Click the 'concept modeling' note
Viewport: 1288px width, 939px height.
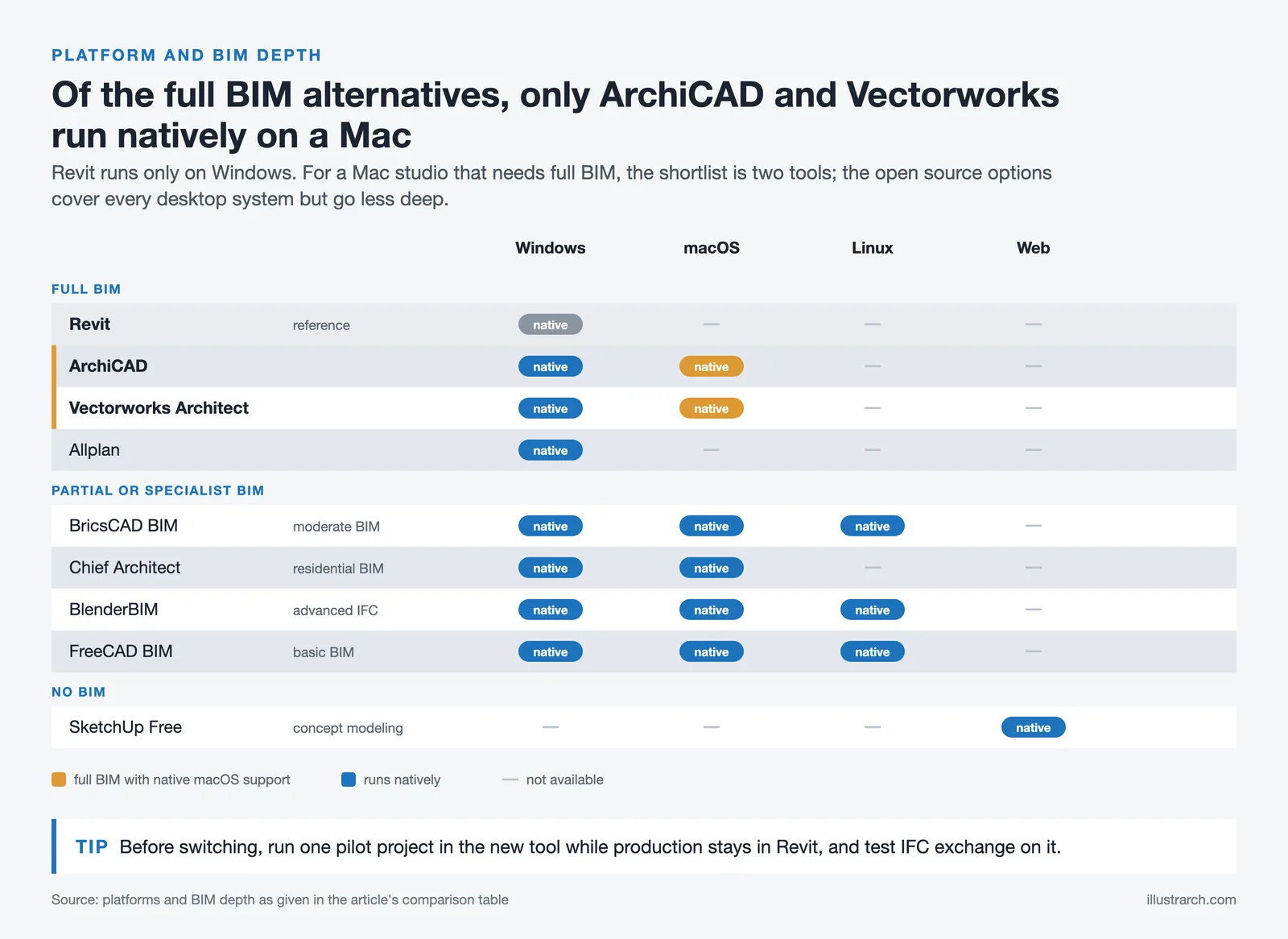pyautogui.click(x=348, y=728)
